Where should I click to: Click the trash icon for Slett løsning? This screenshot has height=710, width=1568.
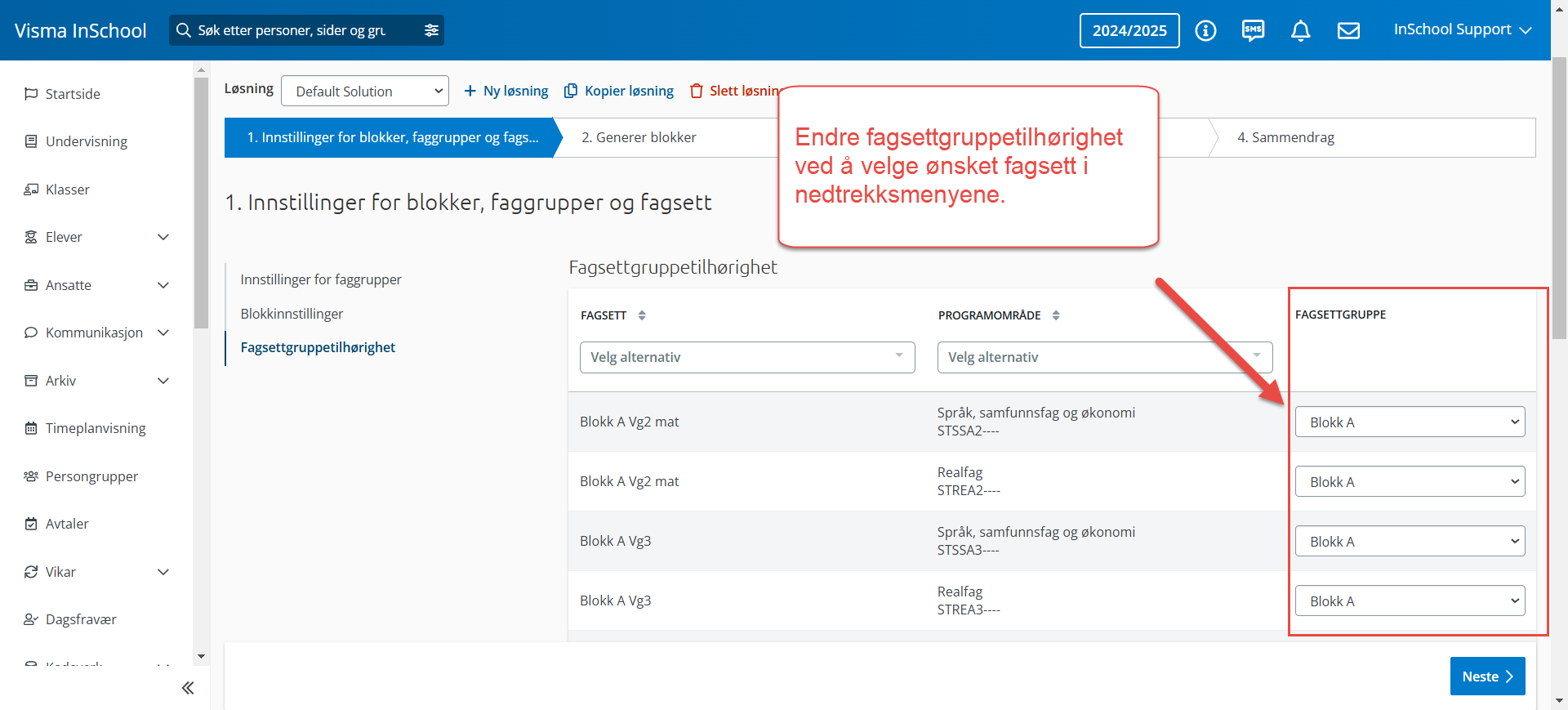696,91
